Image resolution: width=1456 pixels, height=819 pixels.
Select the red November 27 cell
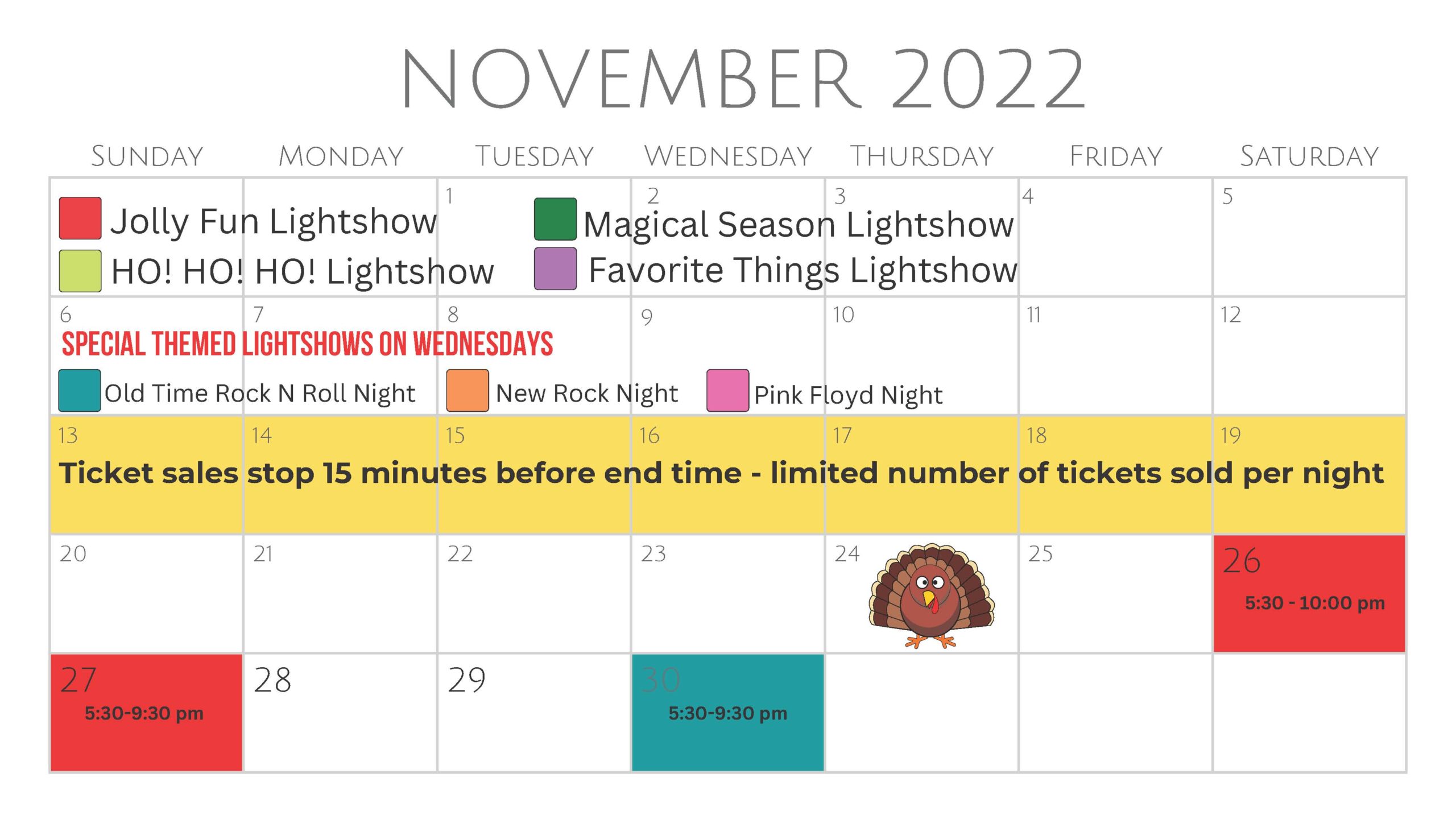coord(147,713)
